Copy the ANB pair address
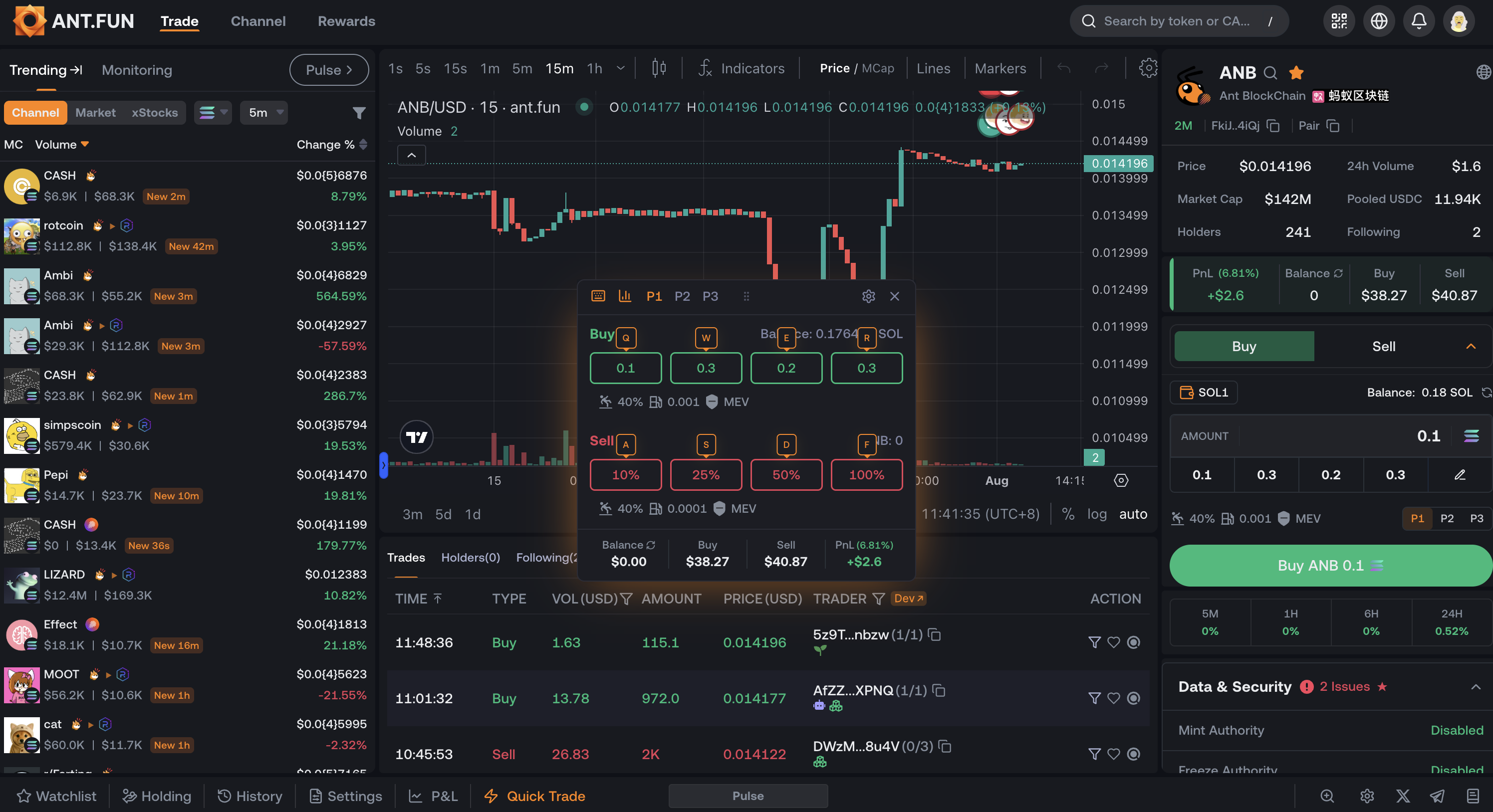Screen dimensions: 1493x812 tap(1334, 126)
